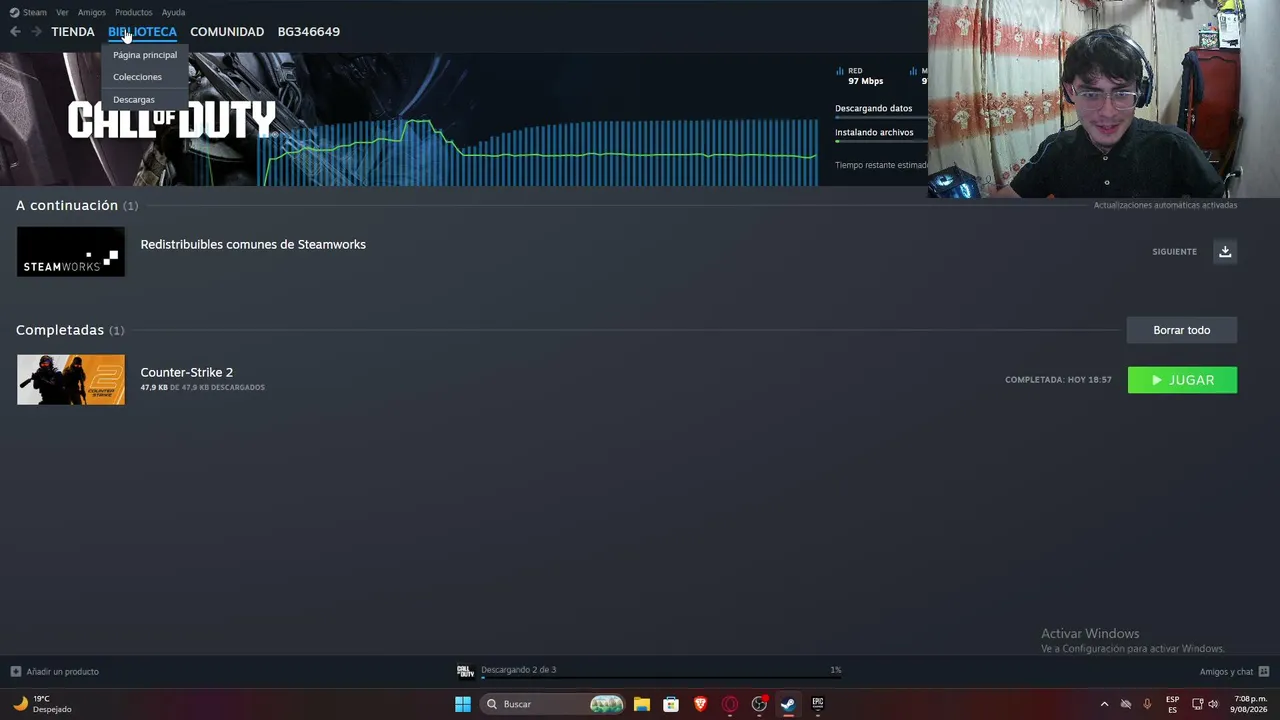The image size is (1280, 720).
Task: Click the SIGUIENTE label for Steamworks
Action: coord(1174,252)
